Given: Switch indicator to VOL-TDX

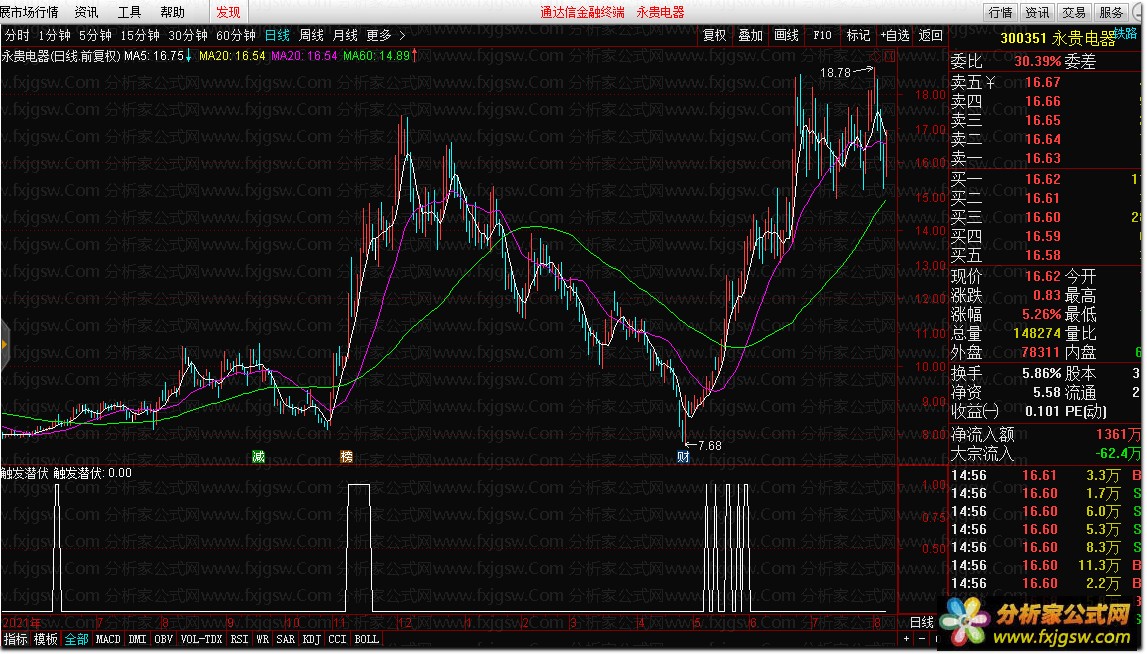Looking at the screenshot, I should [201, 639].
